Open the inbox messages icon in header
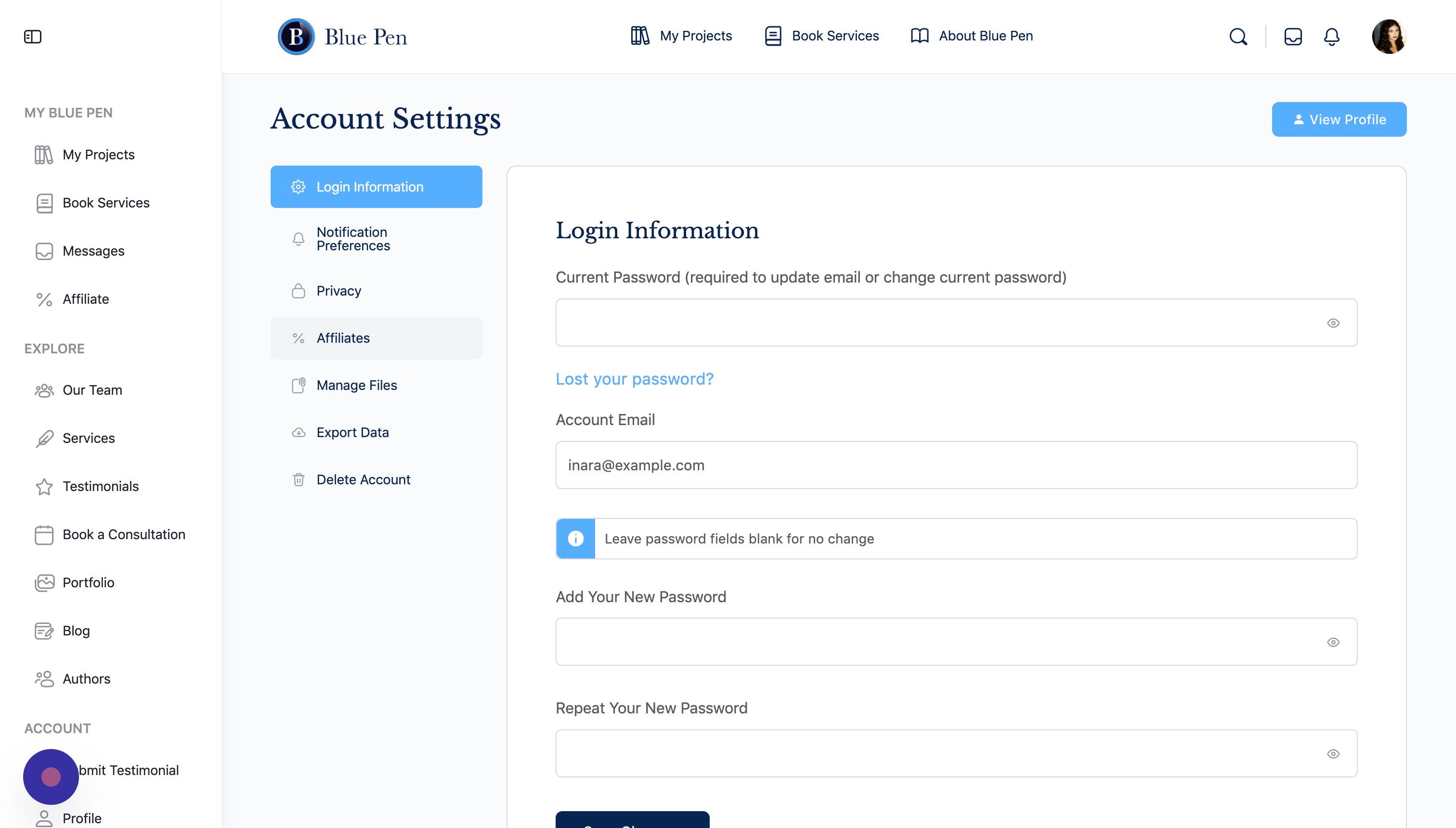The width and height of the screenshot is (1456, 828). point(1293,37)
